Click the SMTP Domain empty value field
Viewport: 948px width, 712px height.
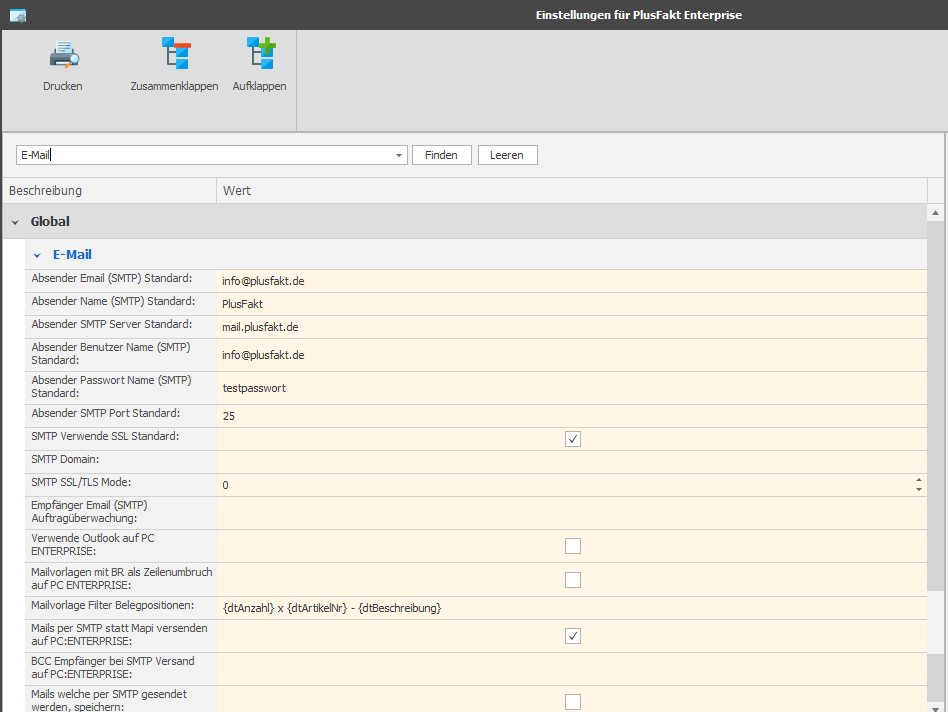(571, 462)
